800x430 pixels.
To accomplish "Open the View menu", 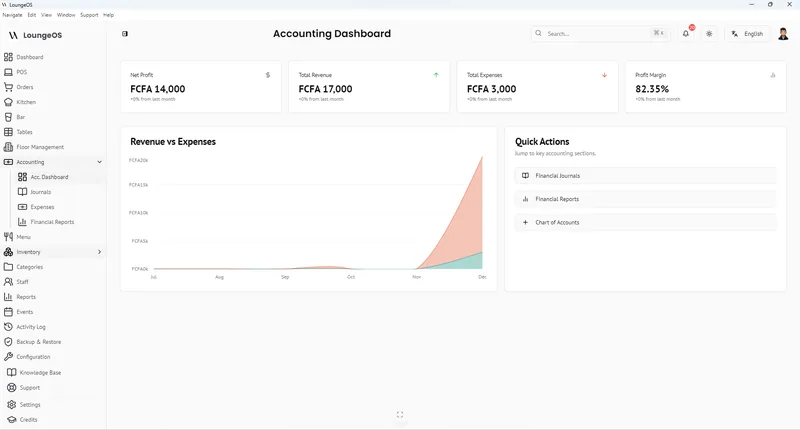I will (46, 15).
